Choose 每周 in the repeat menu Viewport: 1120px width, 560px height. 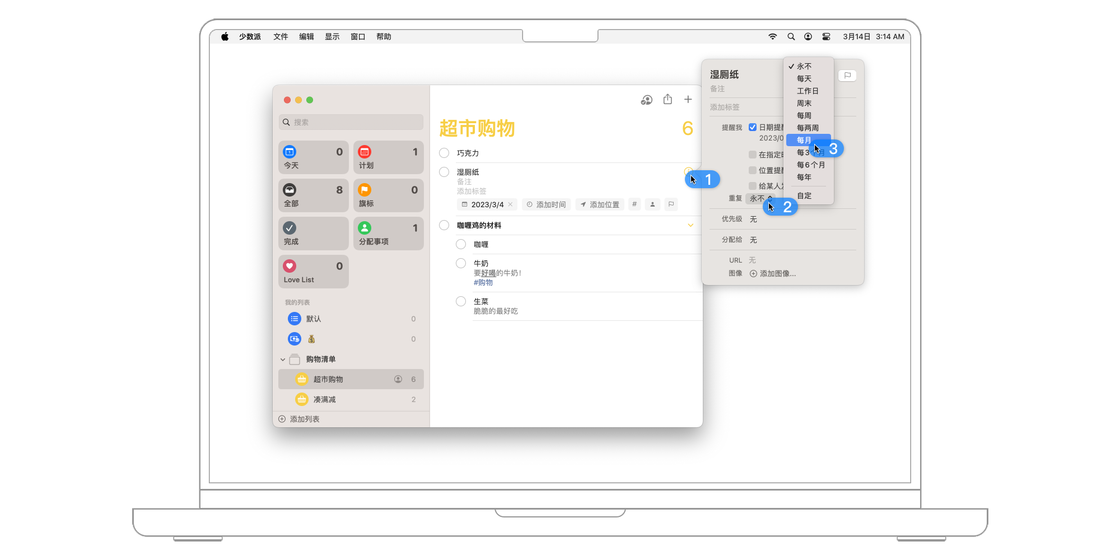[x=809, y=115]
